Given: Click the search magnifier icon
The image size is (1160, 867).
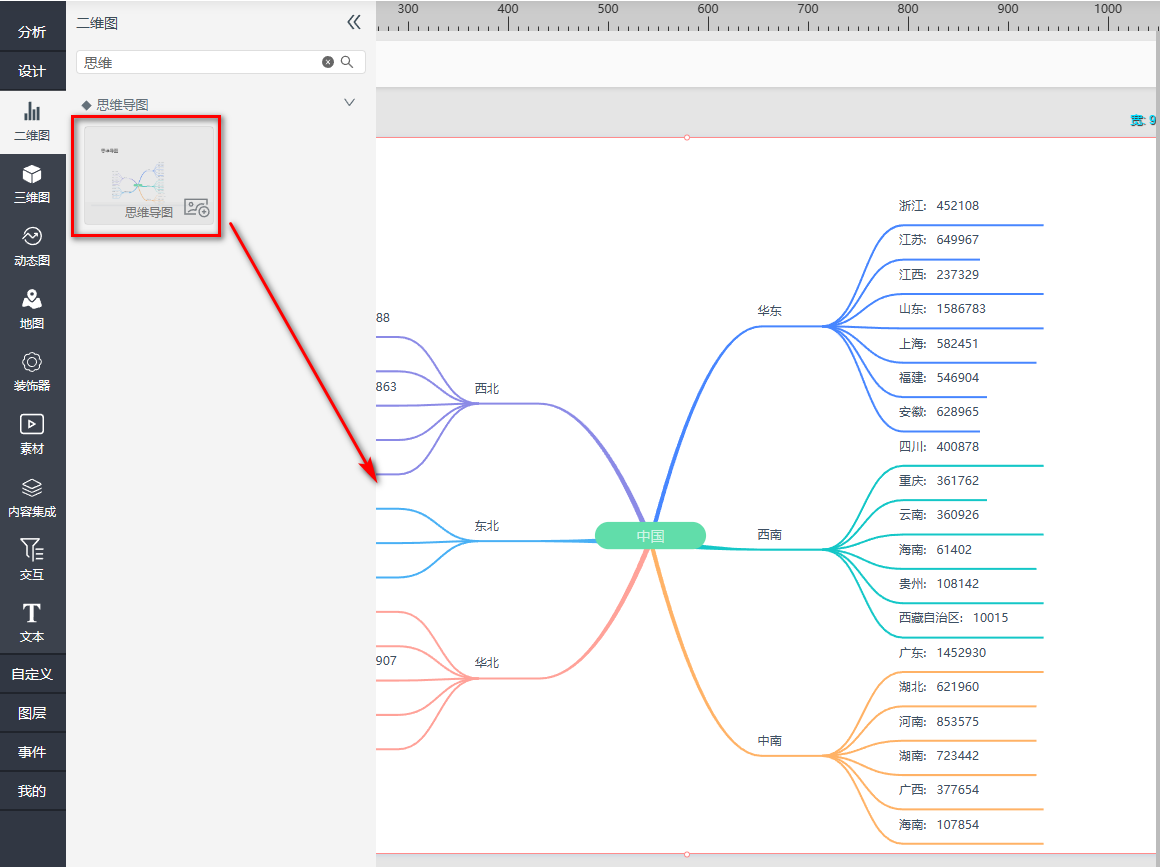Looking at the screenshot, I should click(x=347, y=62).
